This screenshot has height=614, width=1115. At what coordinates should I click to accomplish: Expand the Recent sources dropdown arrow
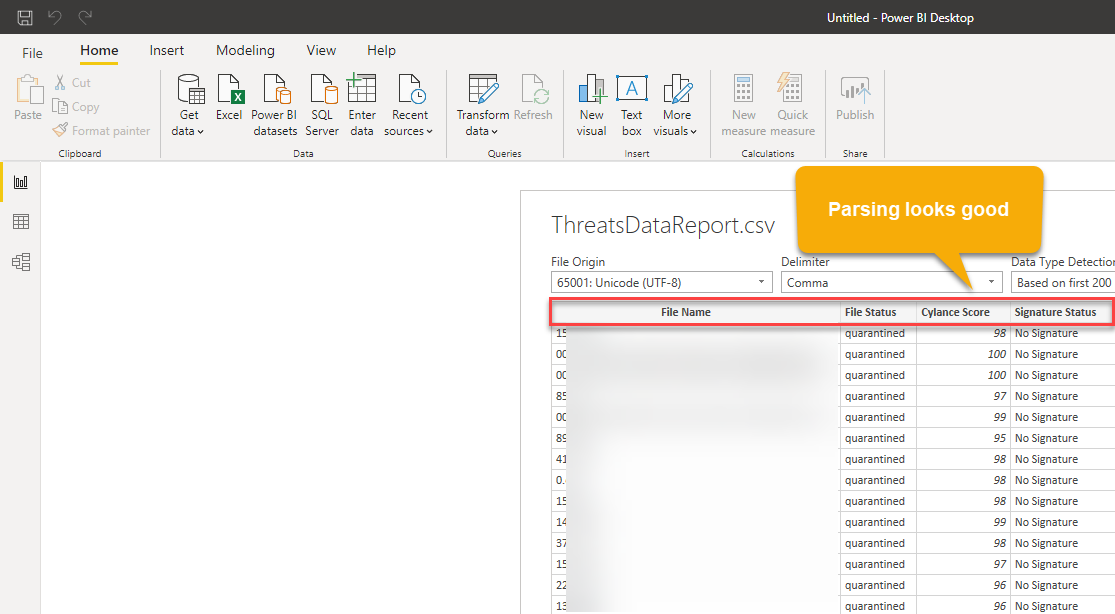430,132
